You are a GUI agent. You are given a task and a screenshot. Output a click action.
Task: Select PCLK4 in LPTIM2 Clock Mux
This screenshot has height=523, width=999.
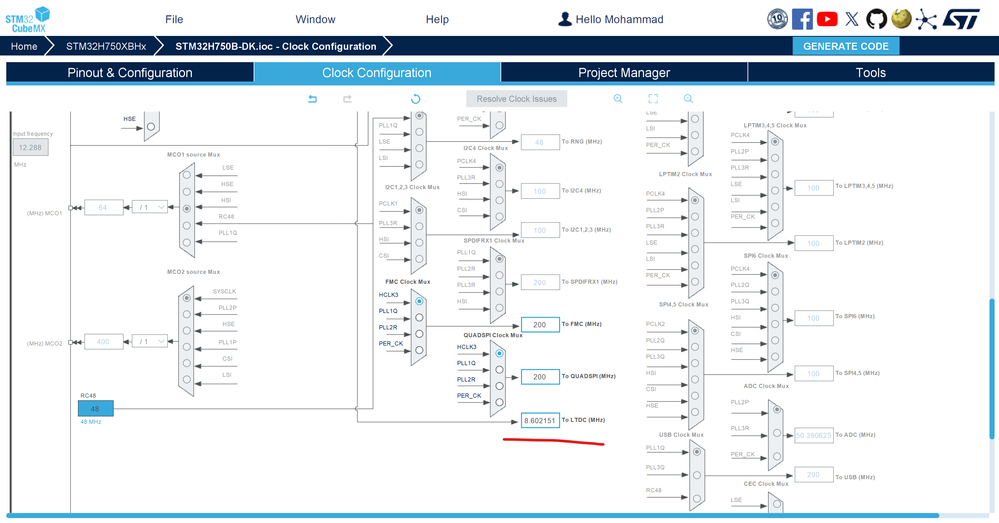tap(695, 200)
